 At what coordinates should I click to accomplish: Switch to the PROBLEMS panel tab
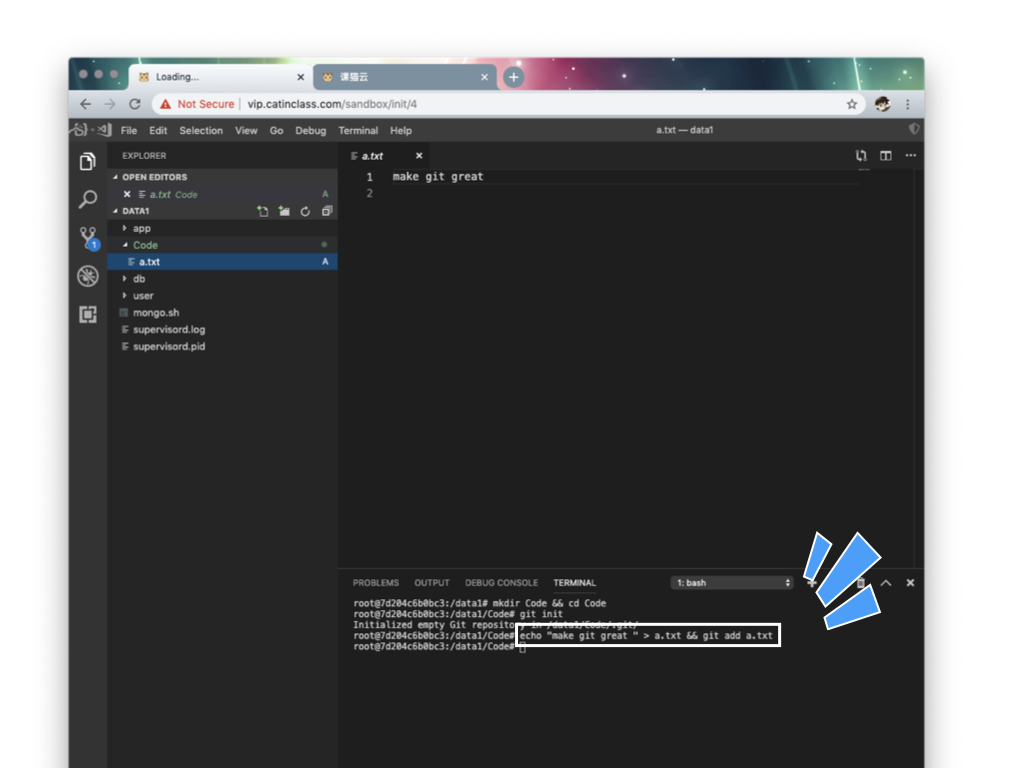375,583
